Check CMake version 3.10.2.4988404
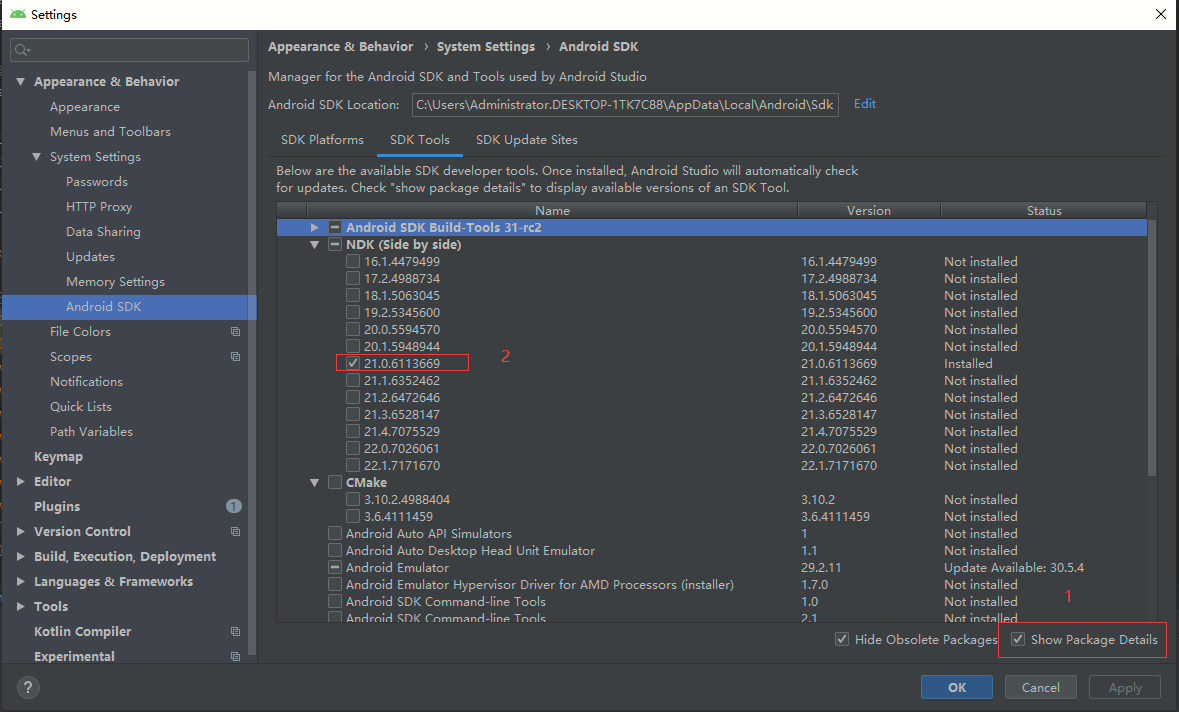 pos(353,499)
